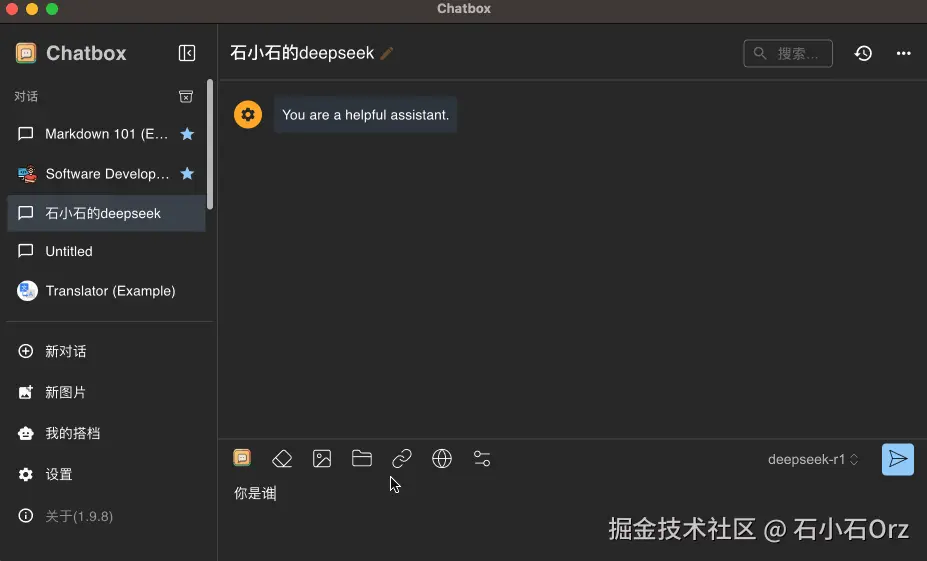The width and height of the screenshot is (927, 561).
Task: Click the Chatbox logo icon in the input toolbar
Action: 242,458
